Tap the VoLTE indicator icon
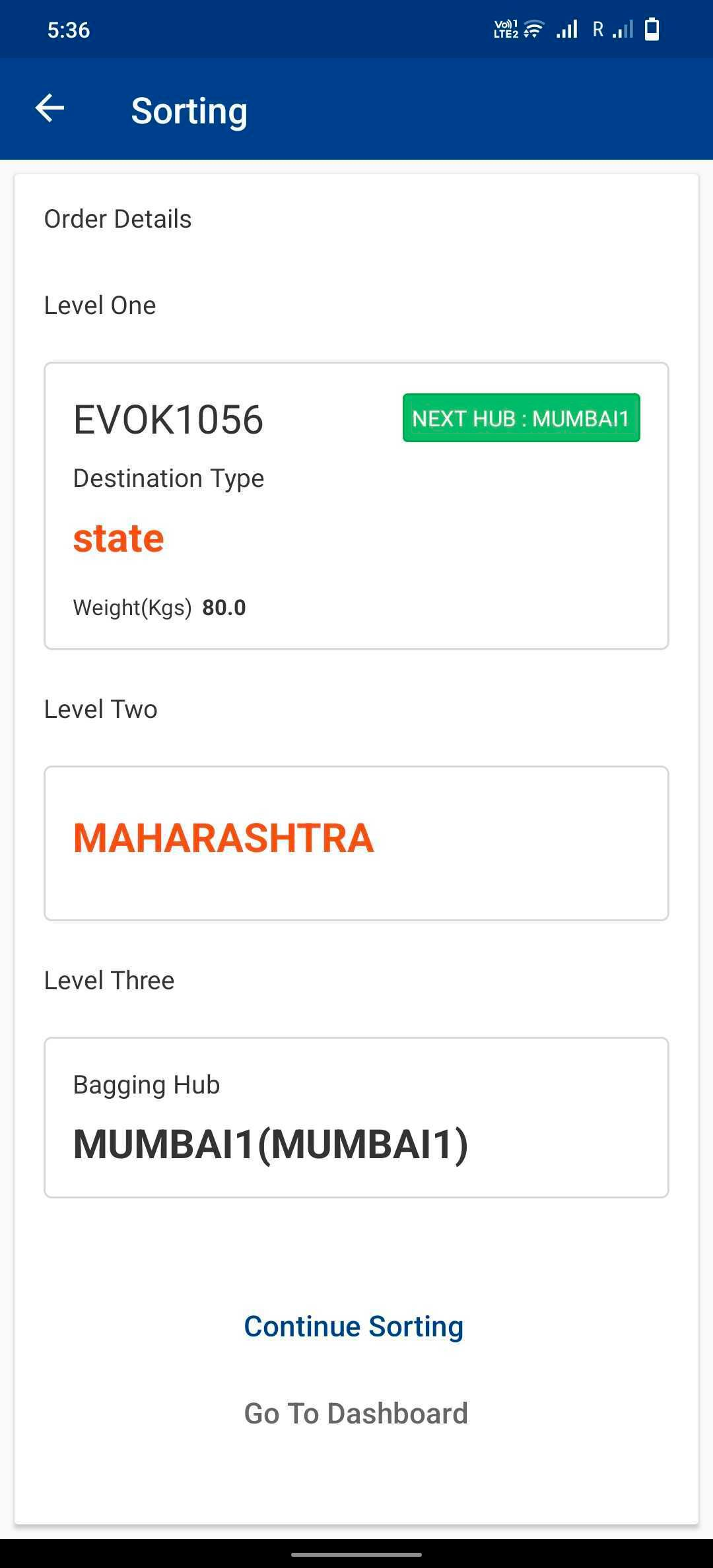The height and width of the screenshot is (1568, 713). [x=506, y=30]
